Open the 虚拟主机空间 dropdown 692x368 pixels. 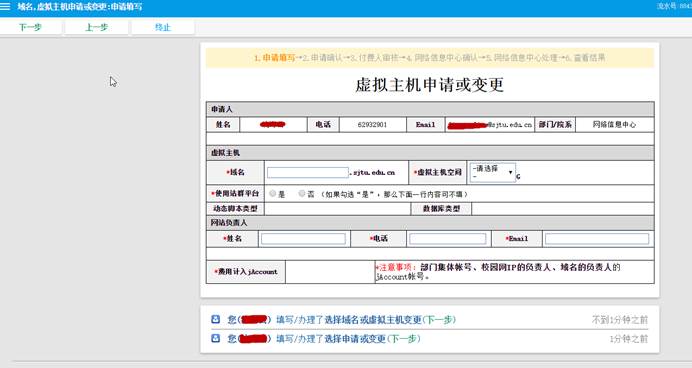point(493,172)
